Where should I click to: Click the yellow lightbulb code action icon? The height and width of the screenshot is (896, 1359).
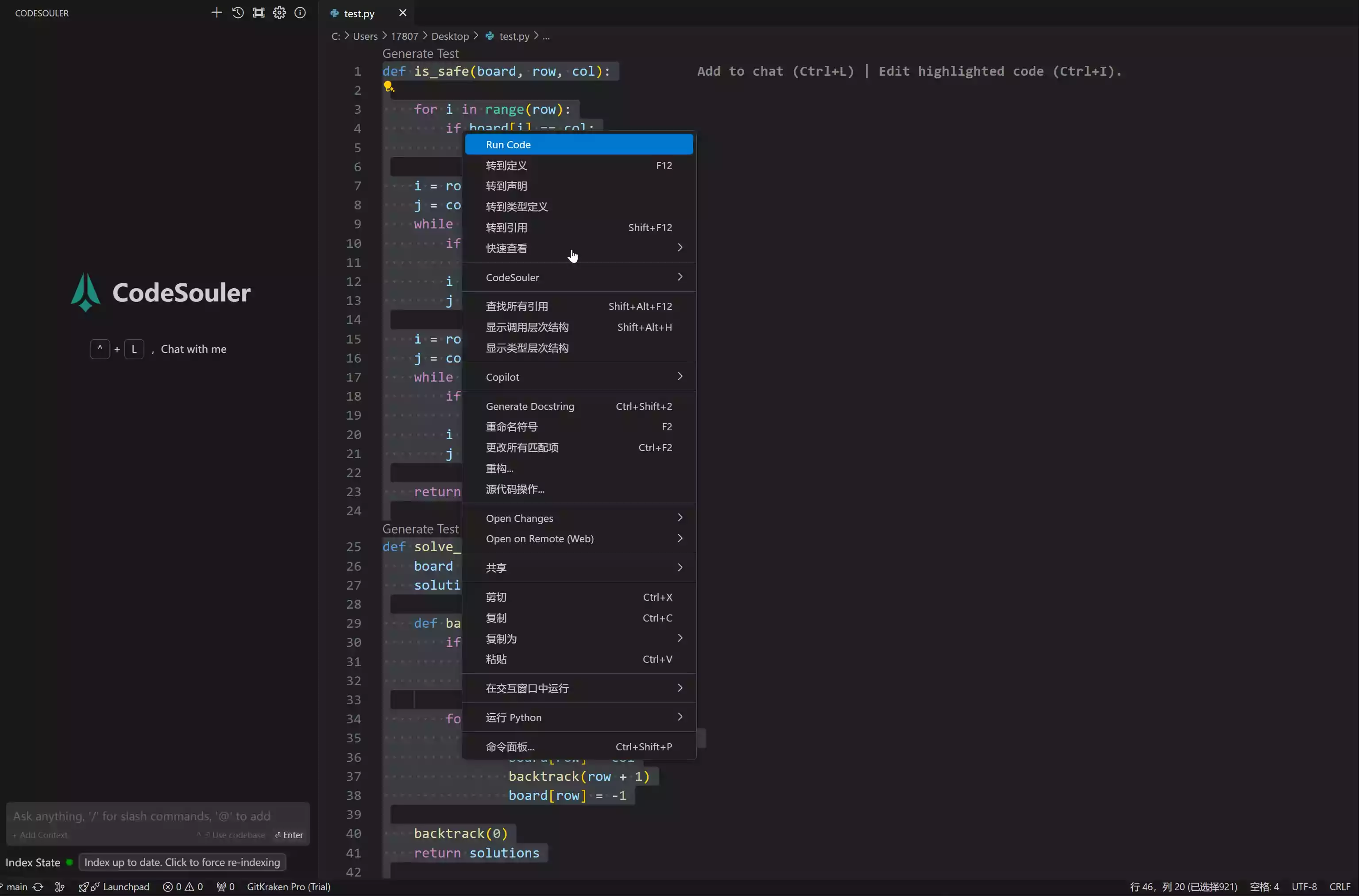[389, 86]
